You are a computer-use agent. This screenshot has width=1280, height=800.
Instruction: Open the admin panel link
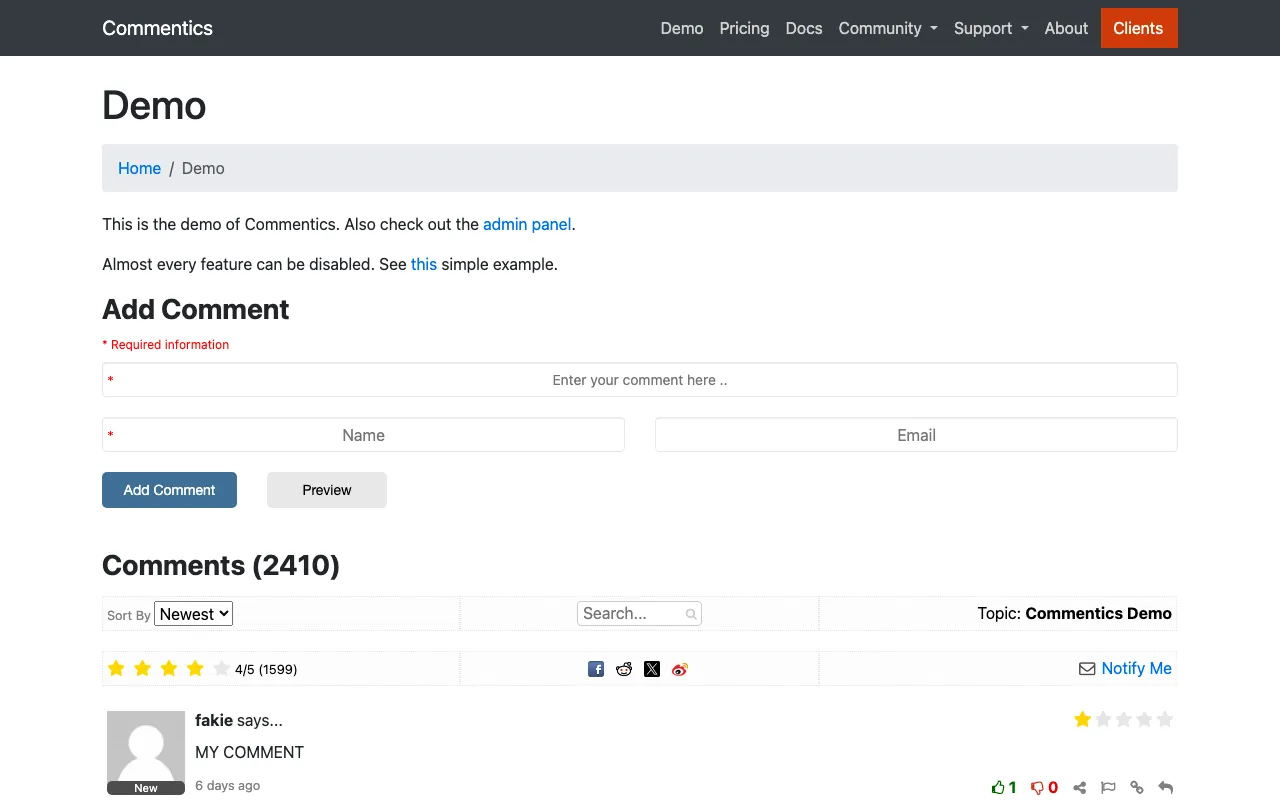(527, 224)
